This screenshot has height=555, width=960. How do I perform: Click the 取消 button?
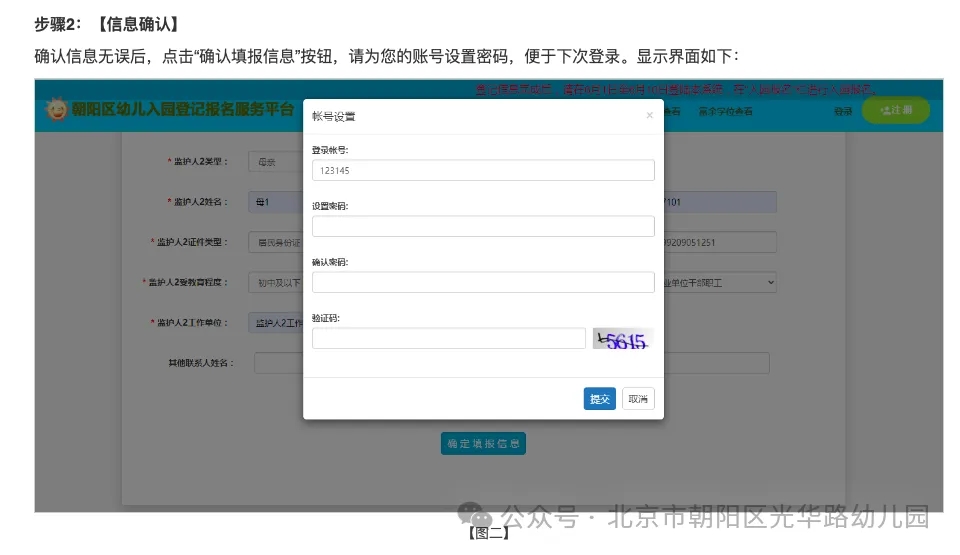638,399
